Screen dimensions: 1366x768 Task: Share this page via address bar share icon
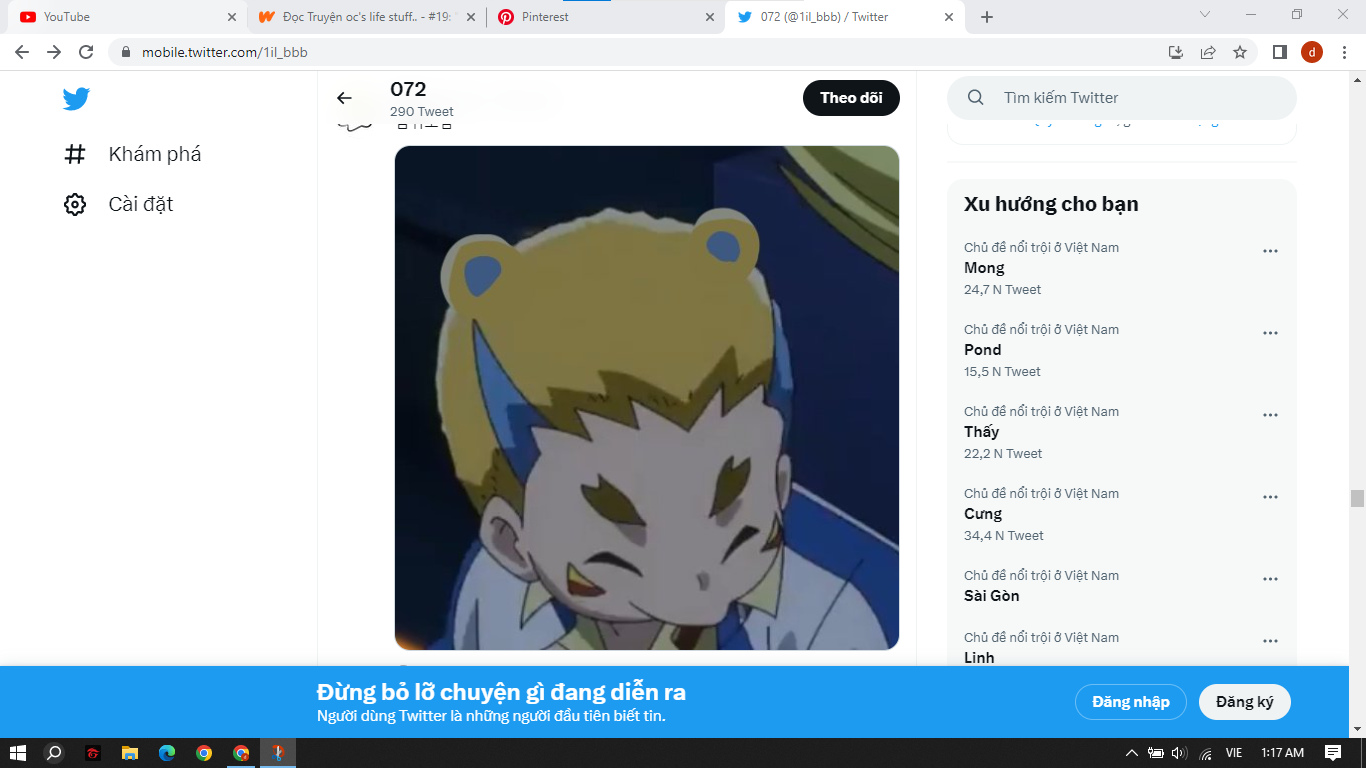tap(1208, 52)
